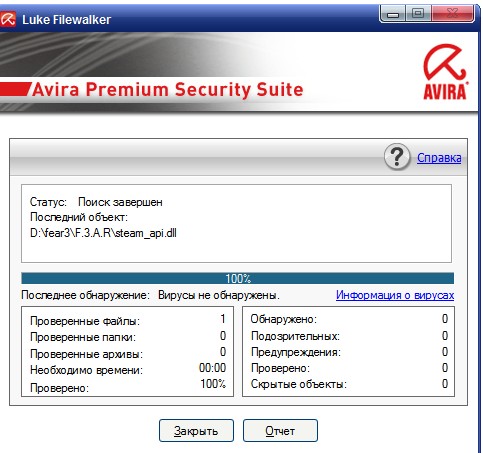
Task: Click the Отчет report button
Action: [280, 431]
